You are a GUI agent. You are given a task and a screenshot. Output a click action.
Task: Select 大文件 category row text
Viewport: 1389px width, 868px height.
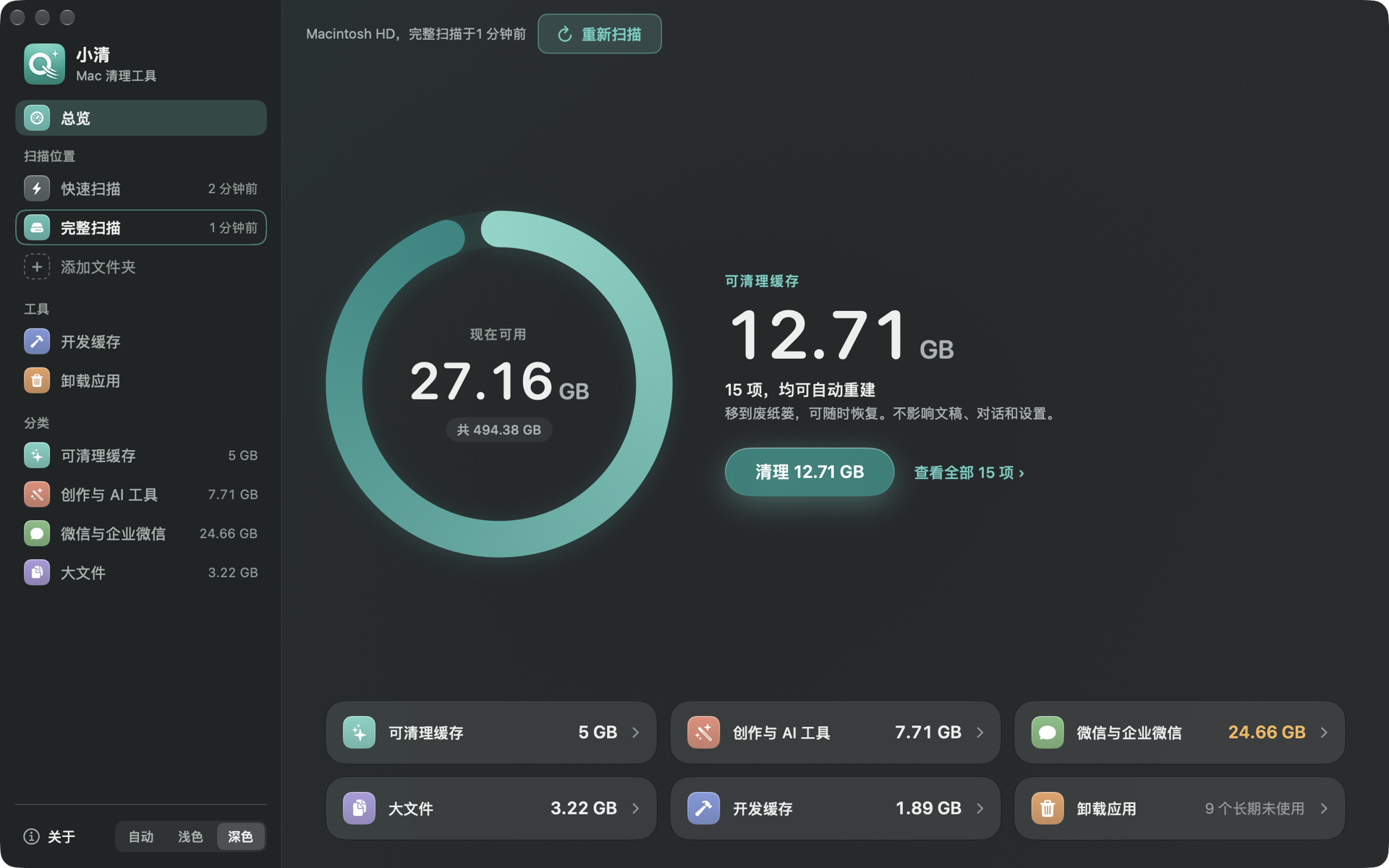pyautogui.click(x=83, y=573)
